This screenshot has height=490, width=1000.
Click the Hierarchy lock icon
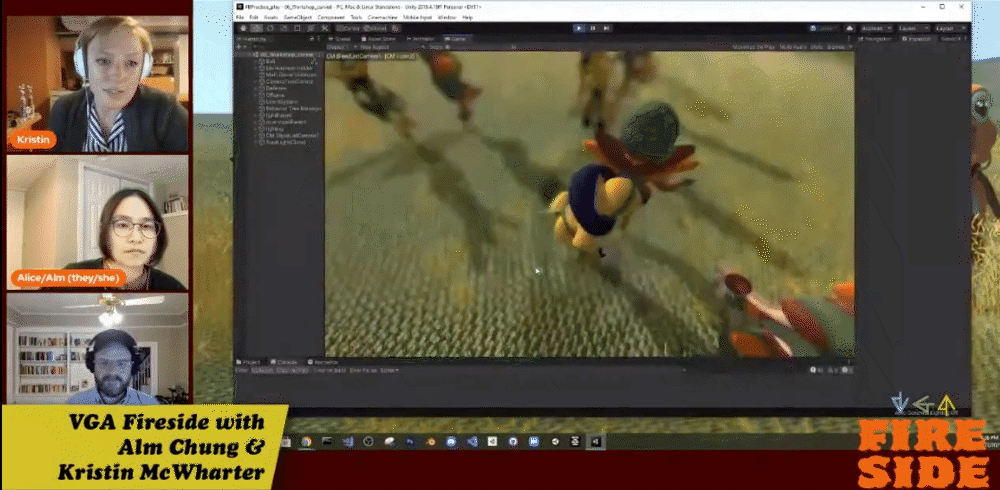click(x=312, y=39)
